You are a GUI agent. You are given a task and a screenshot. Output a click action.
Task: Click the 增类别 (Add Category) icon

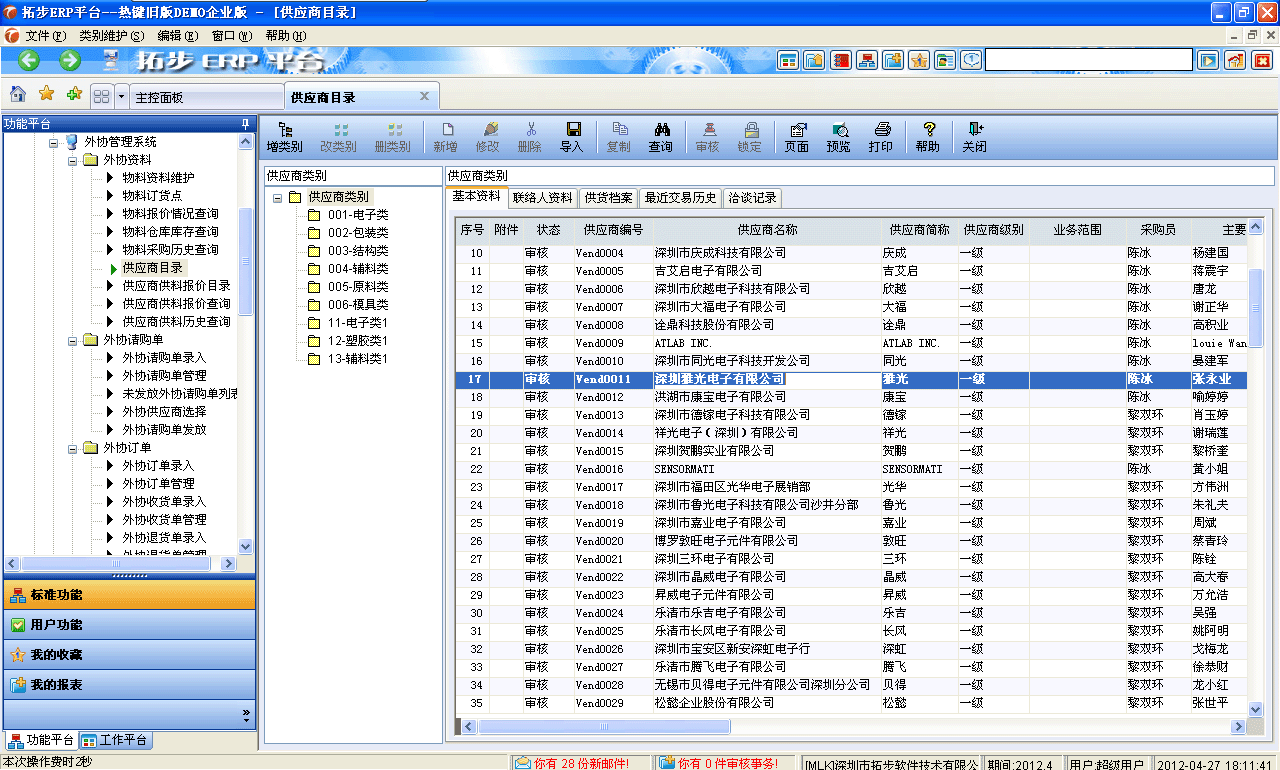pyautogui.click(x=285, y=135)
